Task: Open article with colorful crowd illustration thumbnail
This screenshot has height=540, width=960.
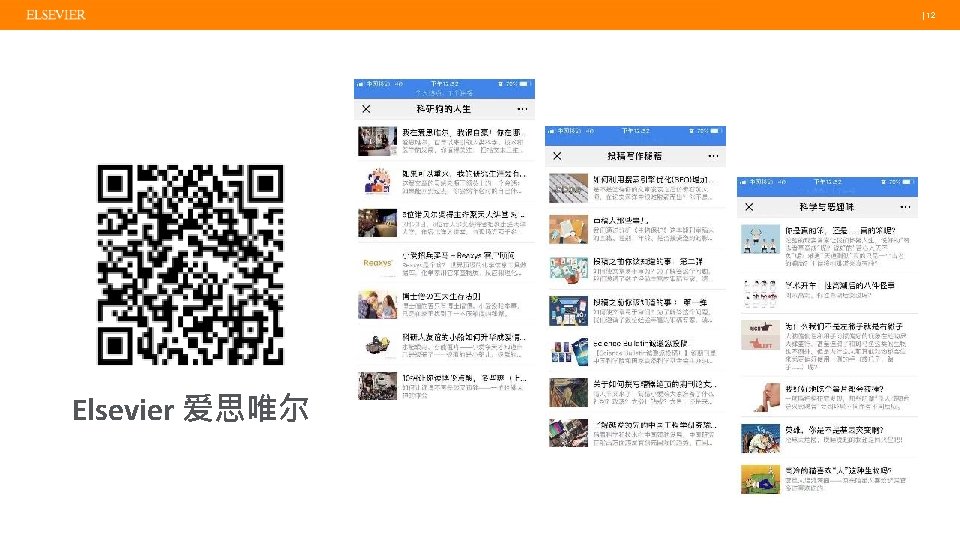Action: (377, 182)
